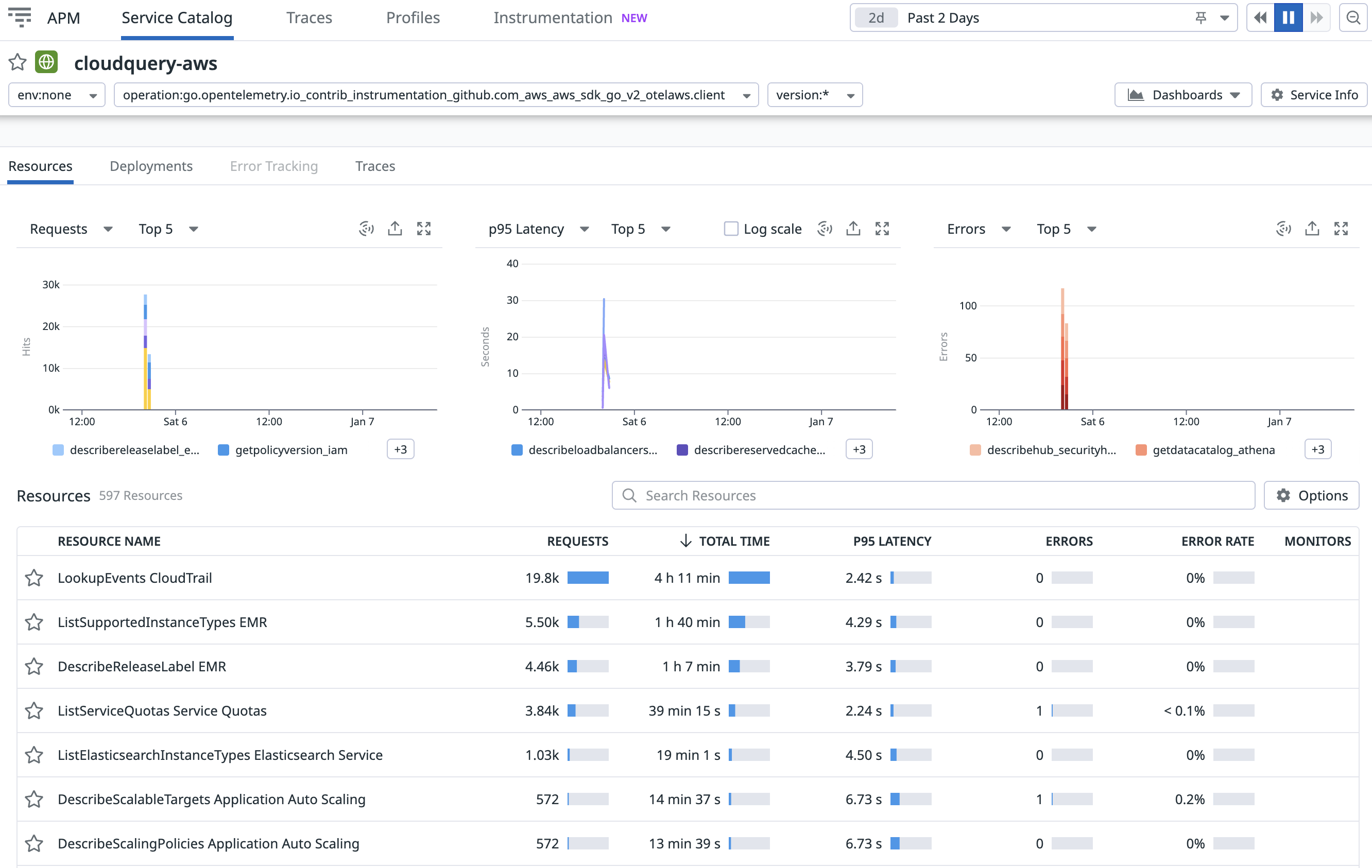This screenshot has width=1372, height=868.
Task: Open the Past 2 Days time dropdown arrow
Action: point(1224,18)
